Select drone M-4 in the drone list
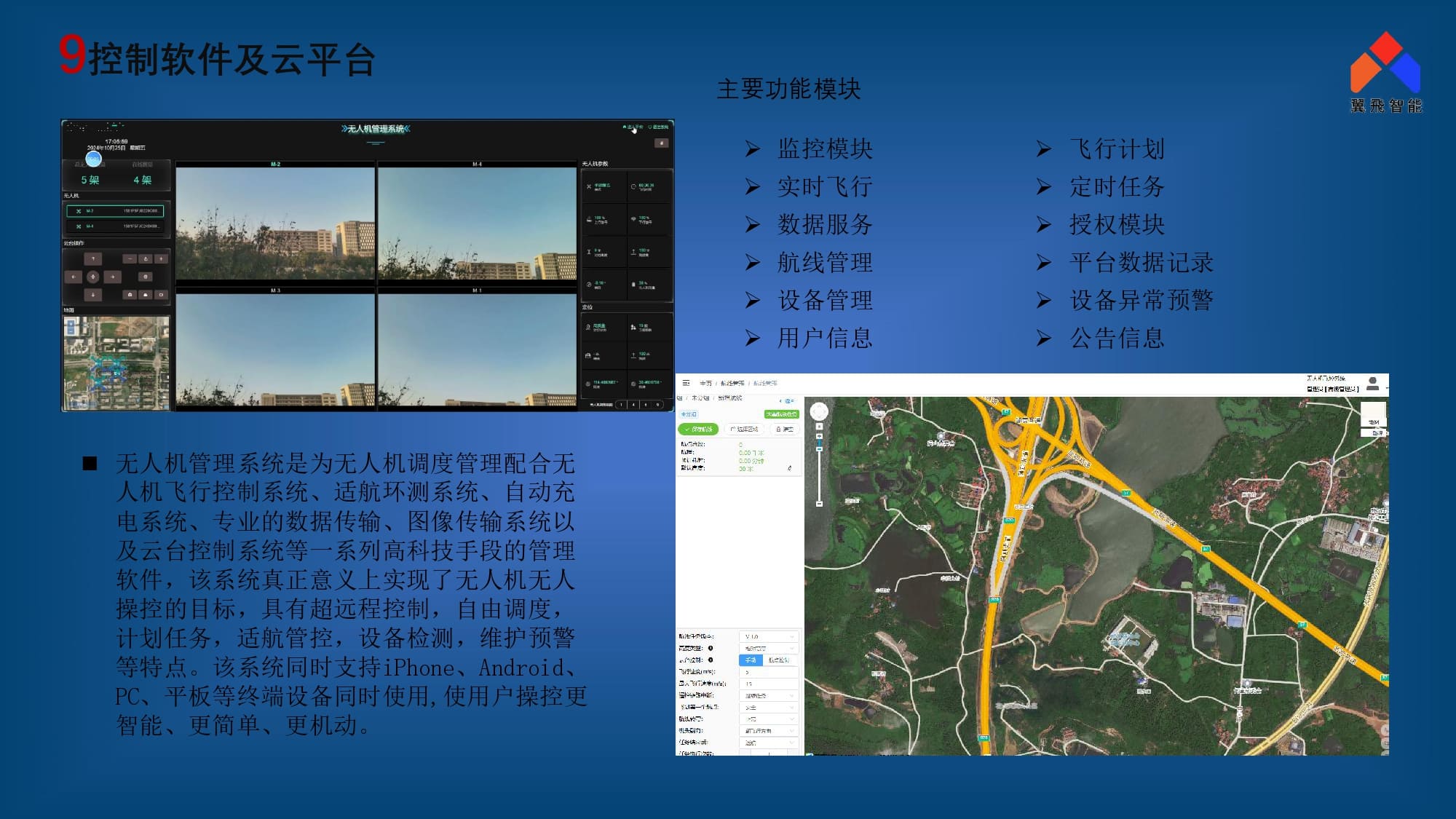This screenshot has width=1456, height=819. (115, 226)
